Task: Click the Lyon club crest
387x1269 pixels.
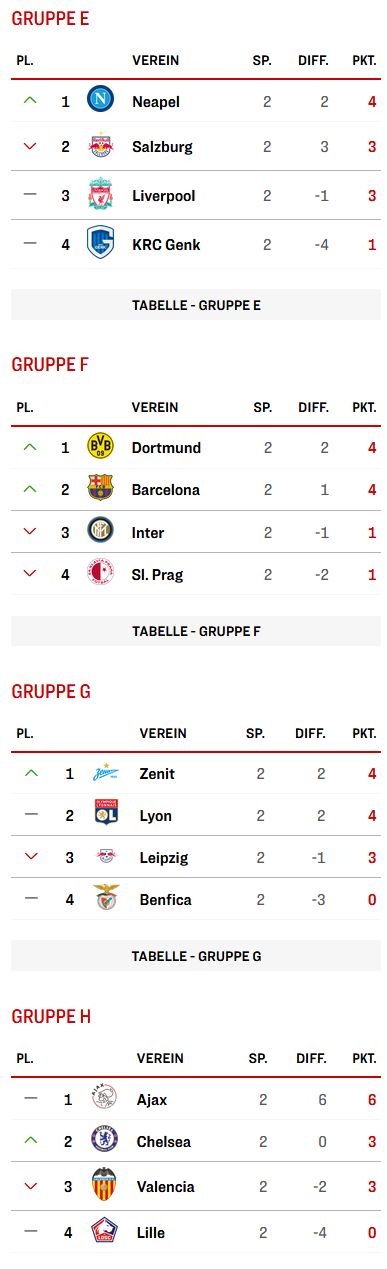Action: coord(105,814)
